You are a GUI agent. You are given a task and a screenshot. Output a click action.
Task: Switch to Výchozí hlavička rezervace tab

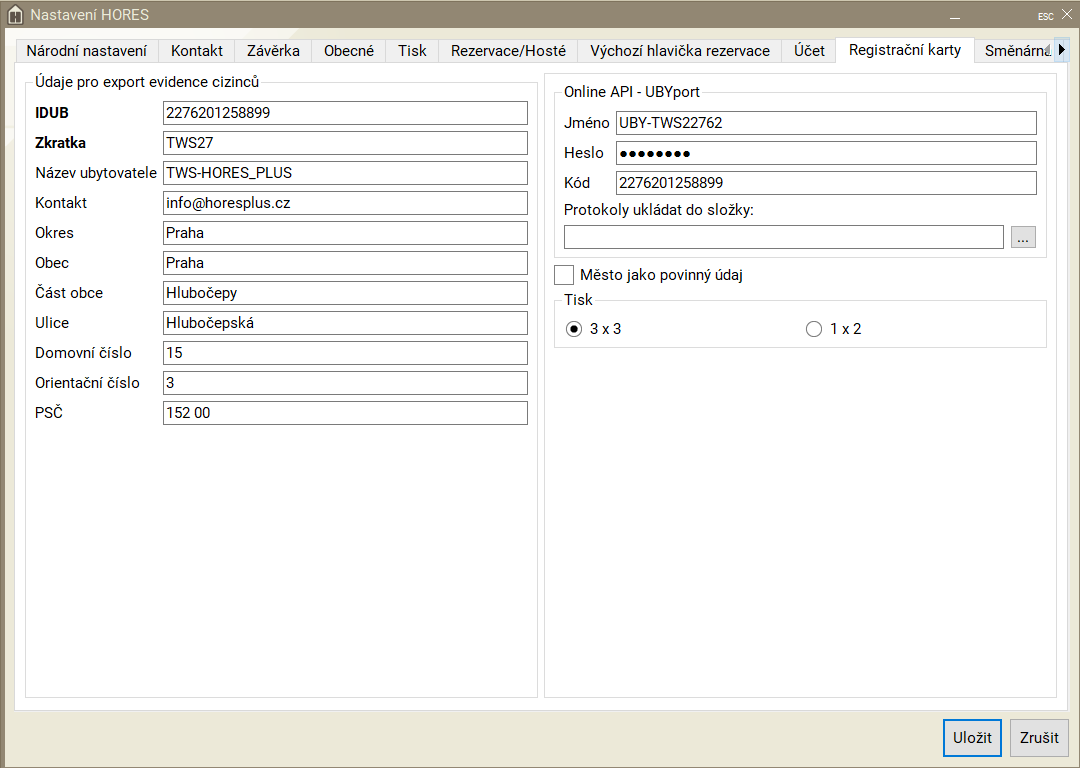tap(680, 50)
